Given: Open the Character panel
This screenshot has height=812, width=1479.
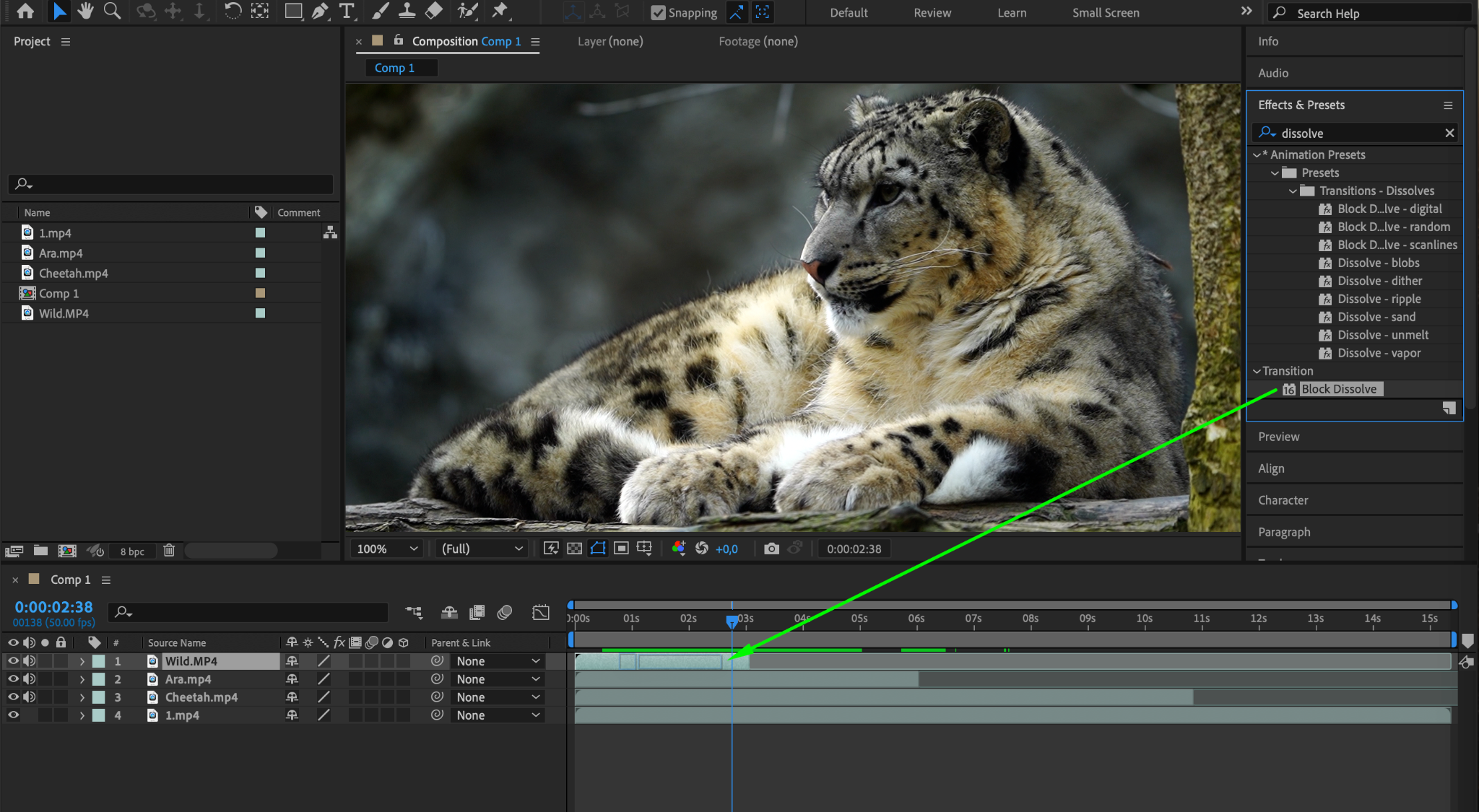Looking at the screenshot, I should point(1283,500).
